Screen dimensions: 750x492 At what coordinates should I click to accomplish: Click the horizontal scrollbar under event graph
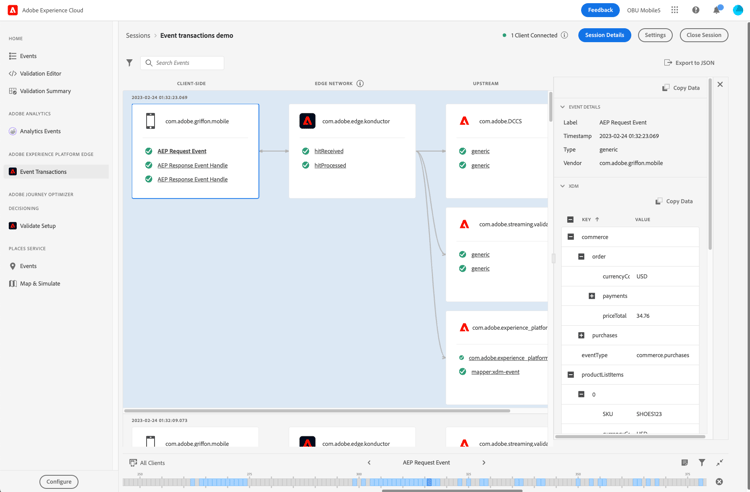pyautogui.click(x=317, y=410)
